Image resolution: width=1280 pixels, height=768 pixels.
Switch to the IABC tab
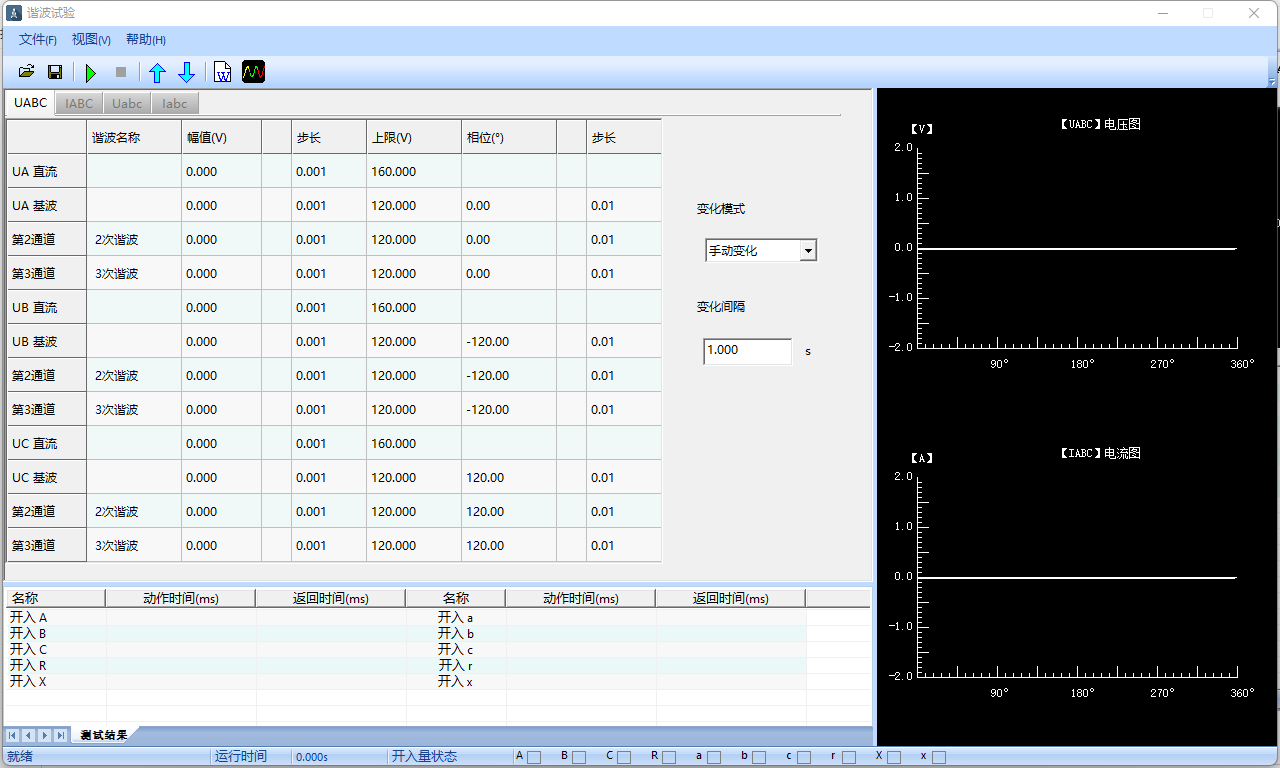(79, 103)
